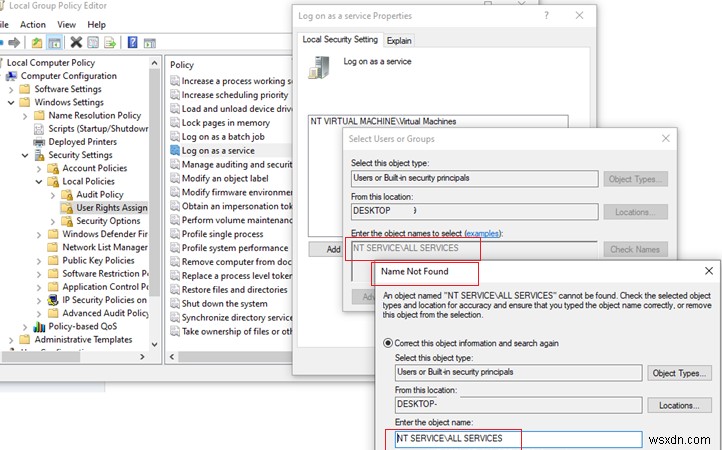Select 'Log on as a batch job' policy
This screenshot has width=722, height=450.
tap(223, 136)
